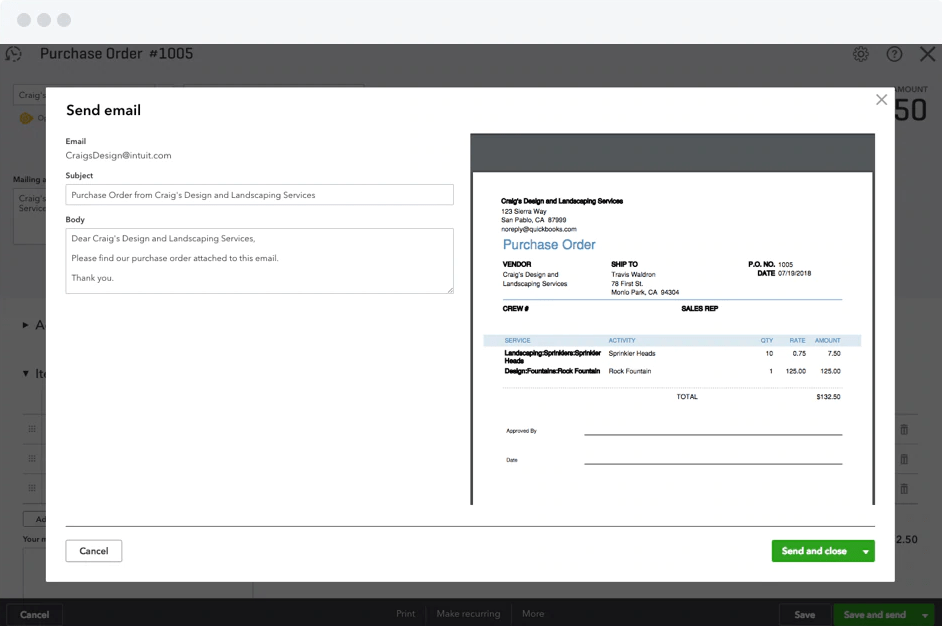Viewport: 942px width, 626px height.
Task: Close the Purchase Order #1005 window
Action: [x=927, y=54]
